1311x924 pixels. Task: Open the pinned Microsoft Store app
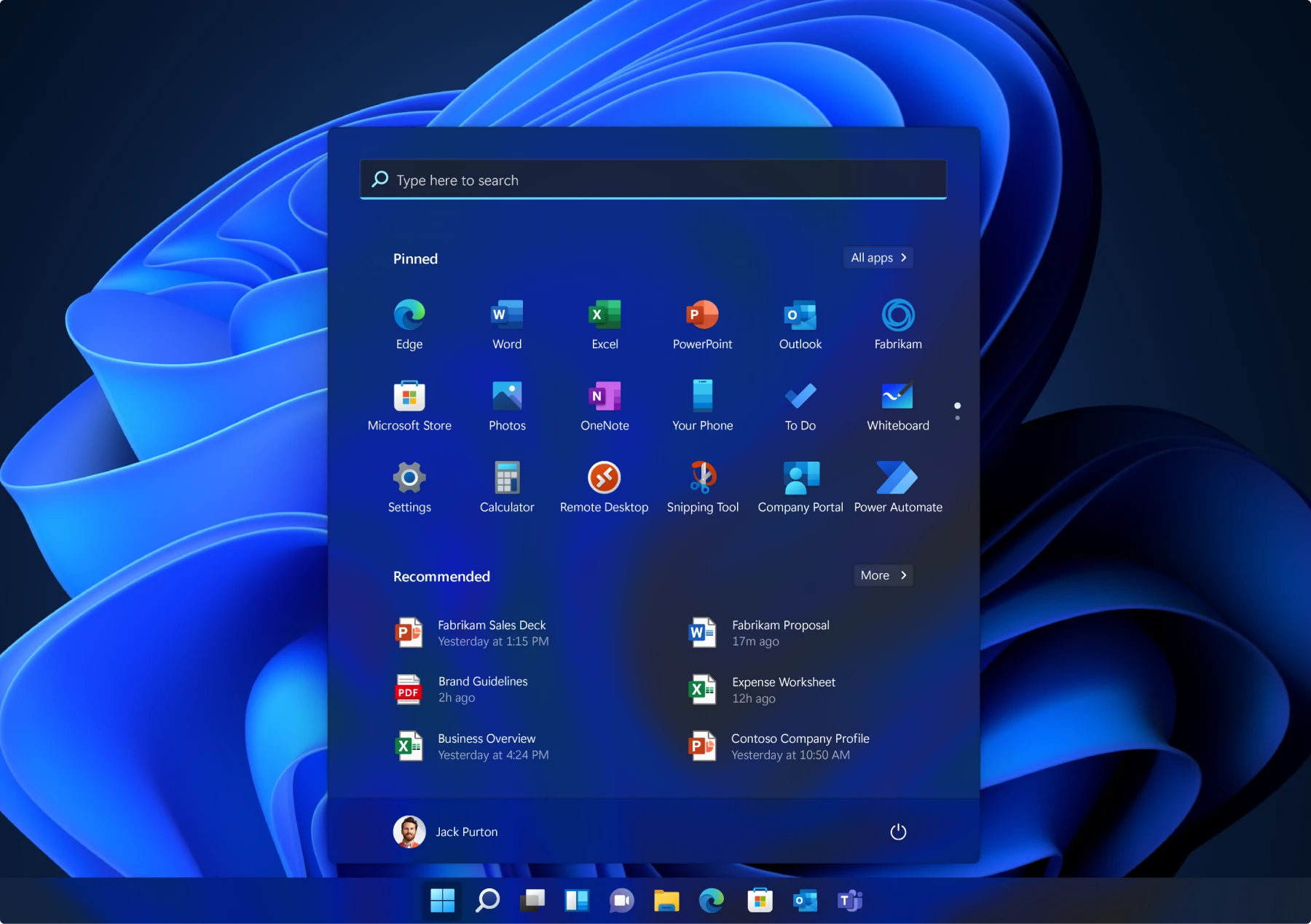[x=409, y=406]
